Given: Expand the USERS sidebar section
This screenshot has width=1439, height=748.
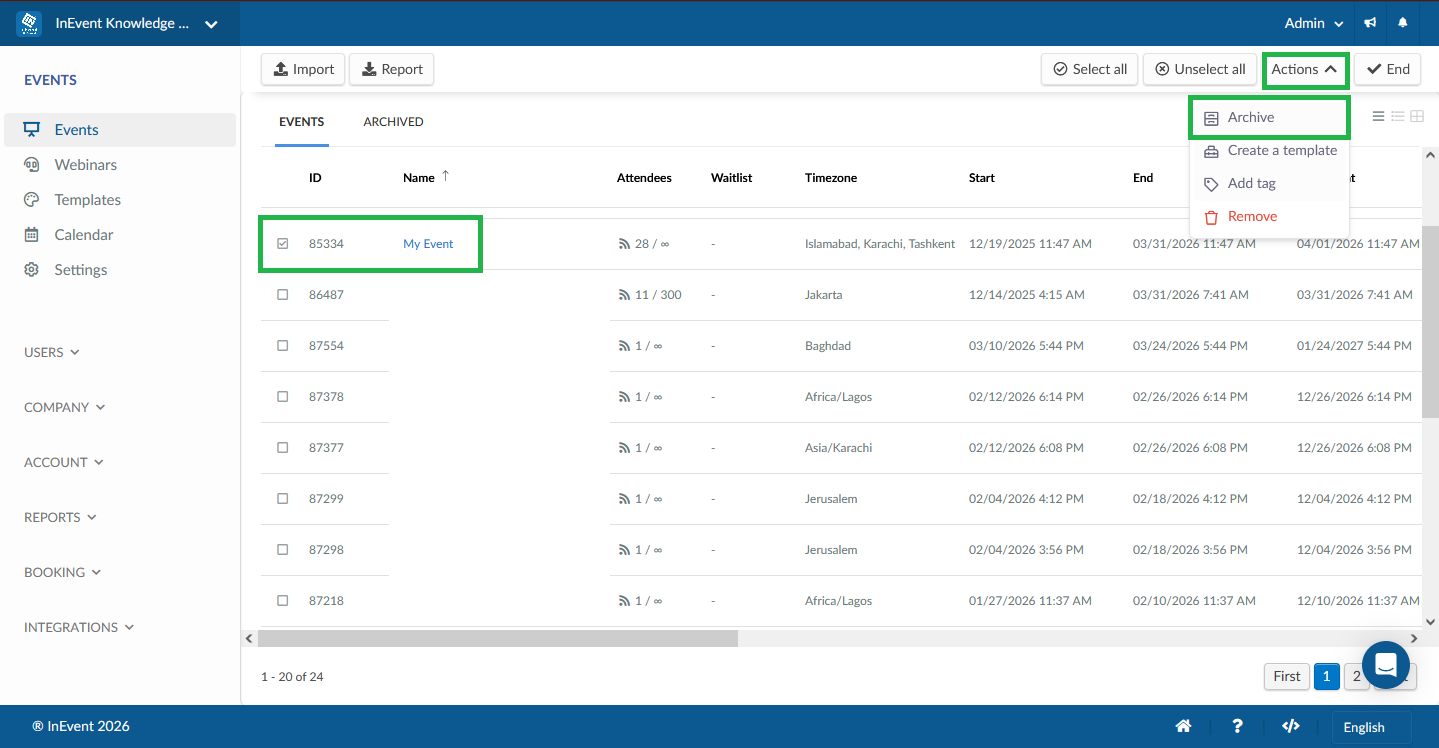Looking at the screenshot, I should tap(52, 352).
